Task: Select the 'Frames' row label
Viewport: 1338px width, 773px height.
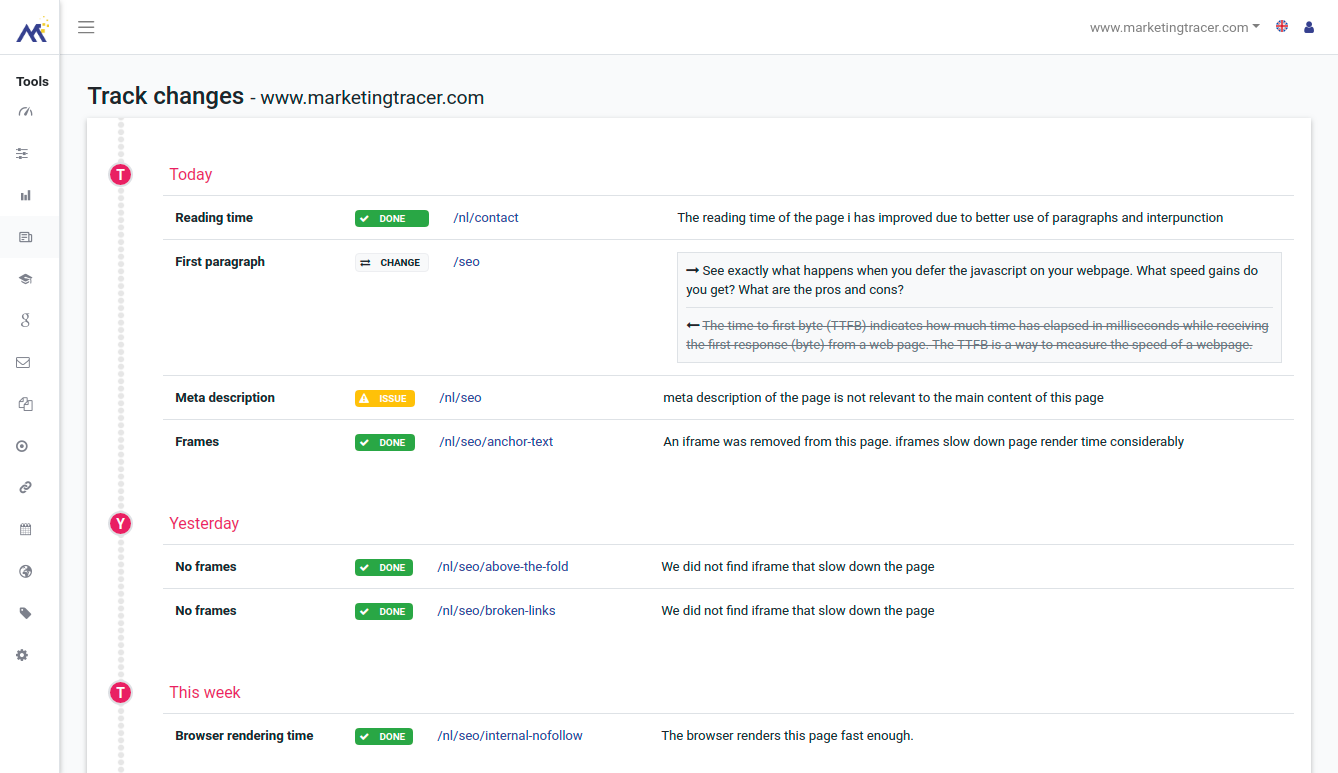Action: point(197,442)
